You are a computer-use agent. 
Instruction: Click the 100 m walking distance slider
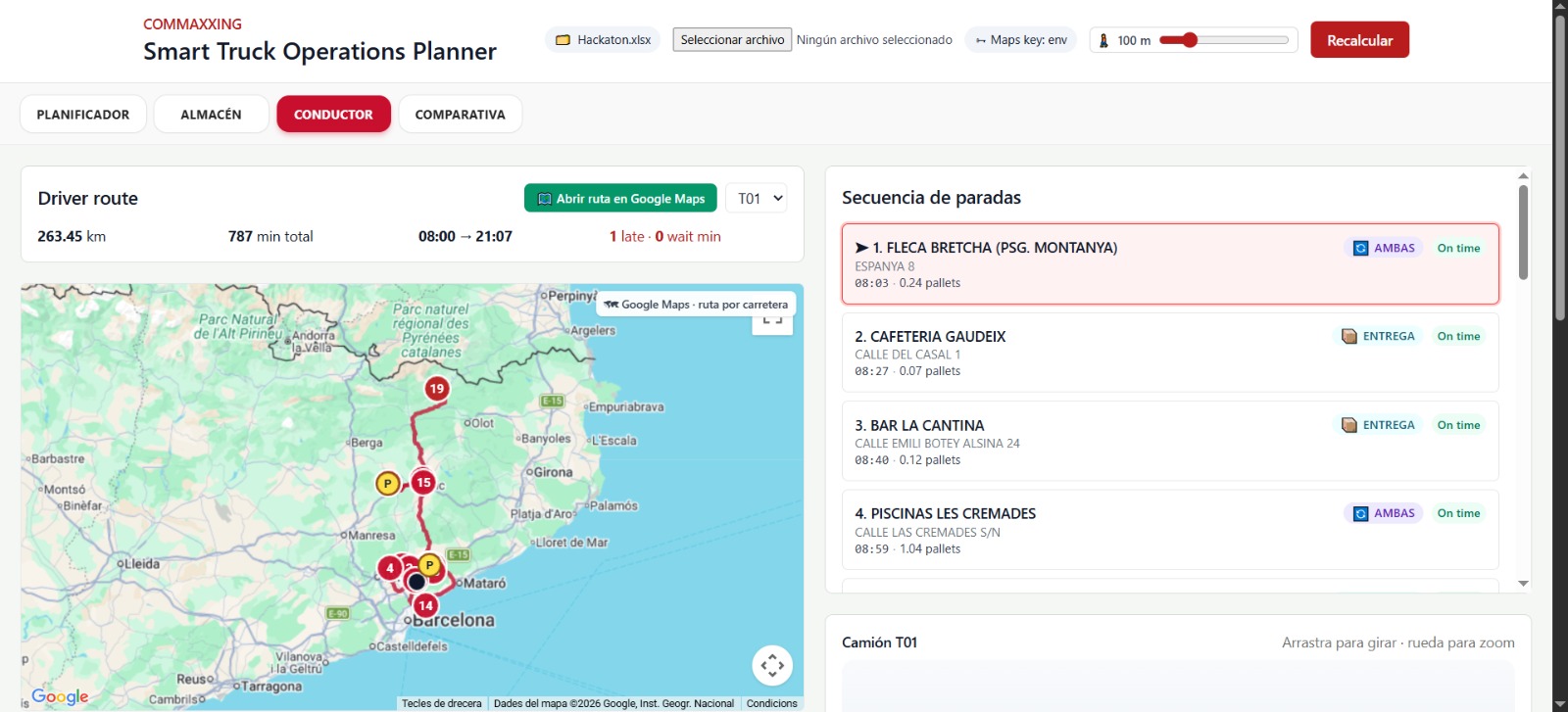[x=1223, y=40]
